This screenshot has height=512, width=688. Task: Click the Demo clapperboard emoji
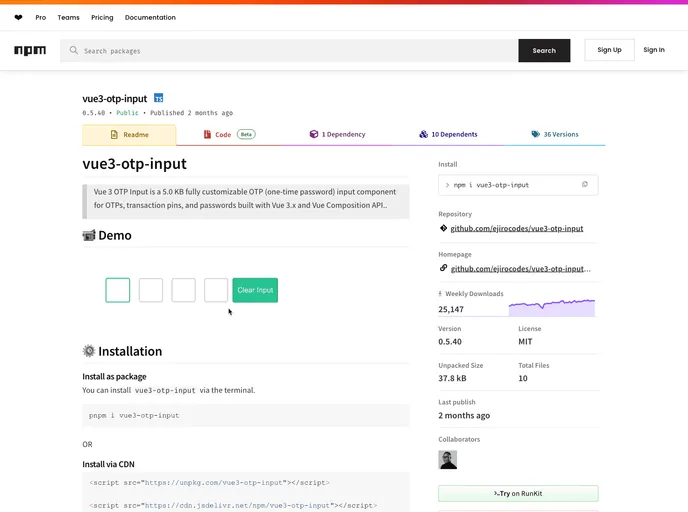click(89, 236)
